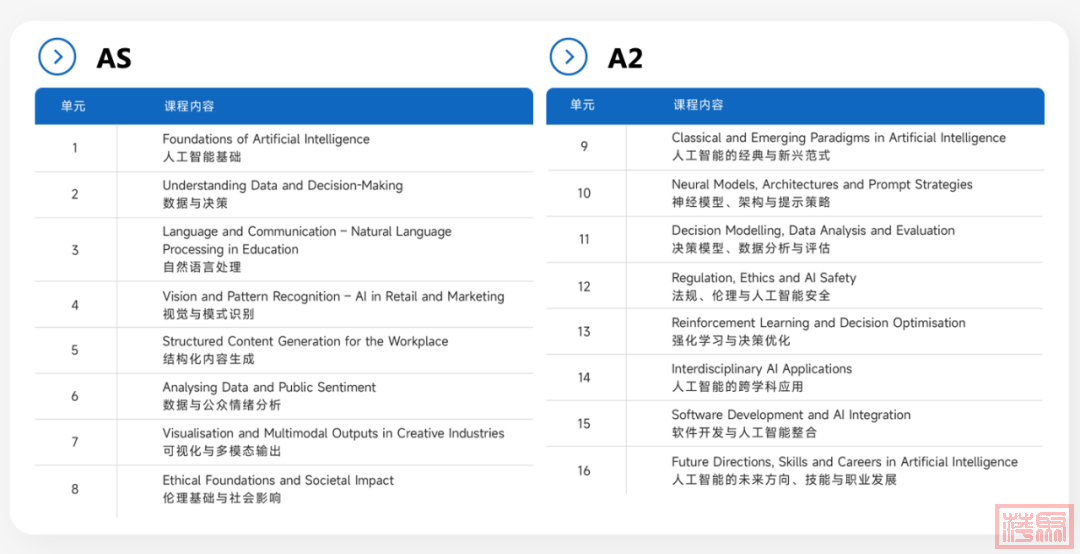Click unit number 8 in AS table

(74, 489)
